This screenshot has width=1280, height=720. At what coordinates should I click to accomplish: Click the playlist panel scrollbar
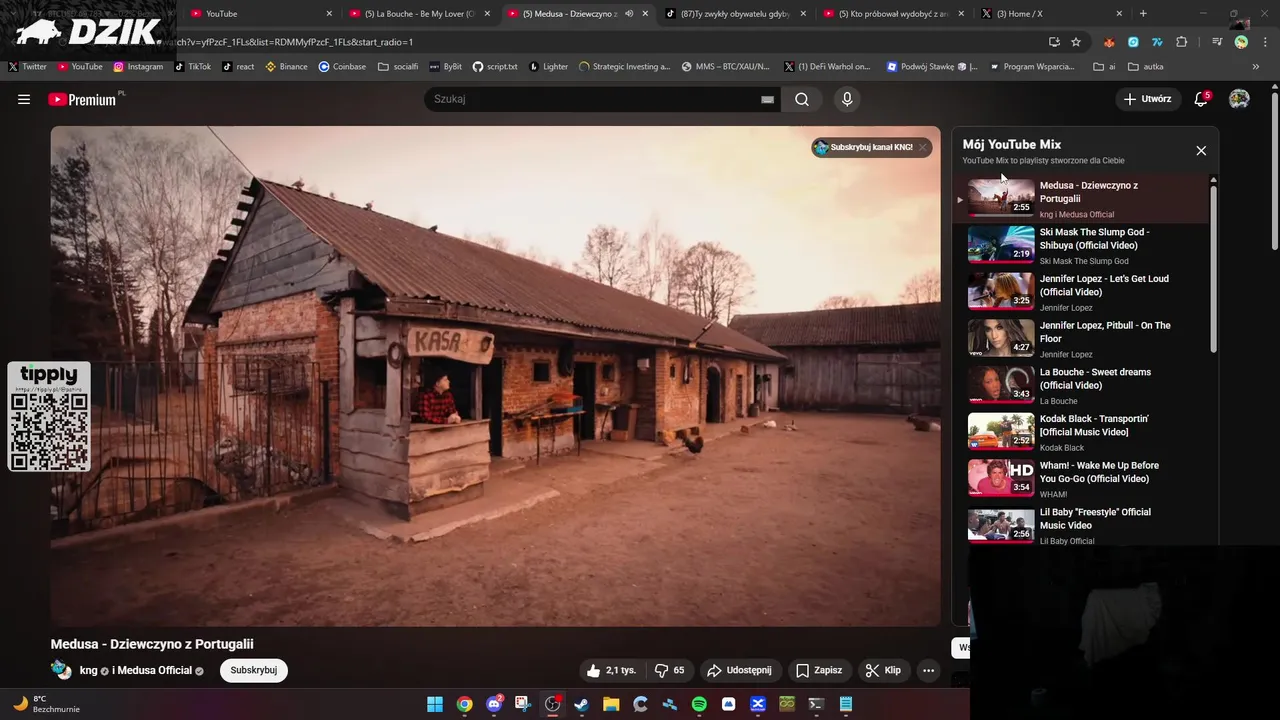1214,267
